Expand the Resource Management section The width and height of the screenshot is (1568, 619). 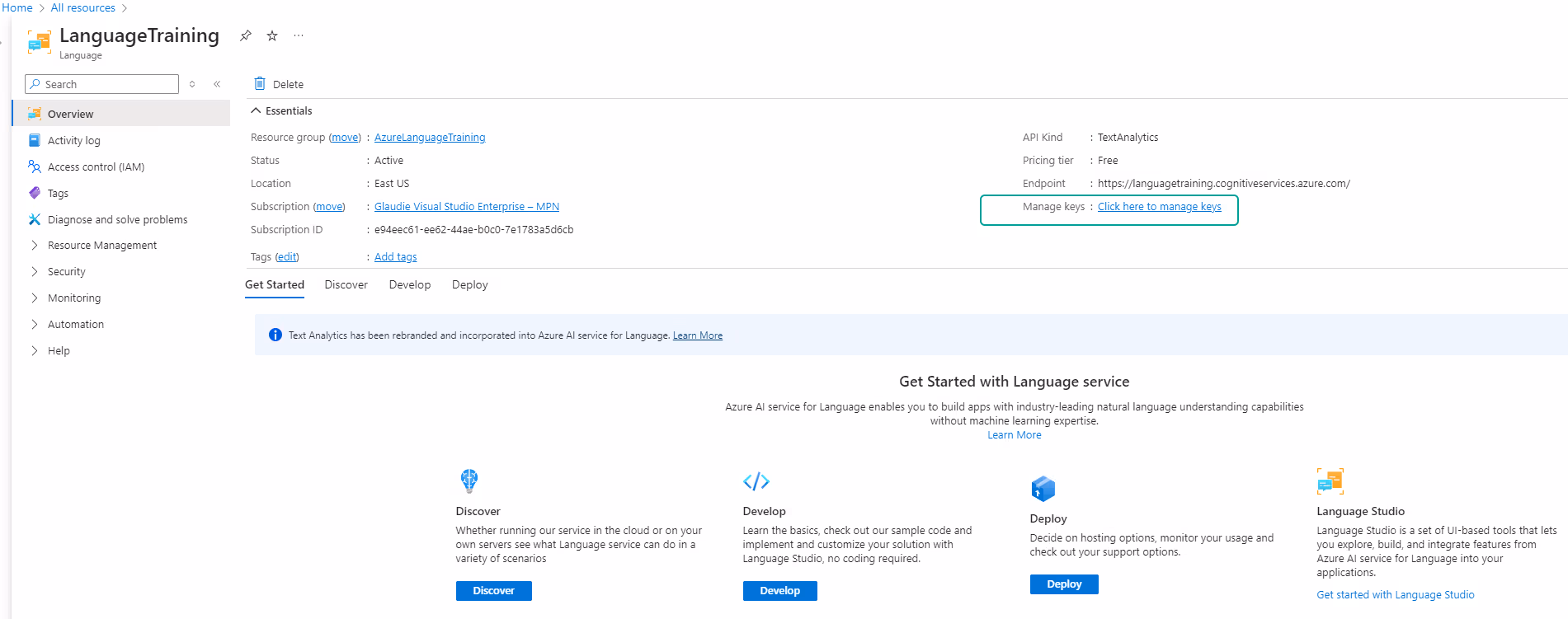click(x=101, y=245)
